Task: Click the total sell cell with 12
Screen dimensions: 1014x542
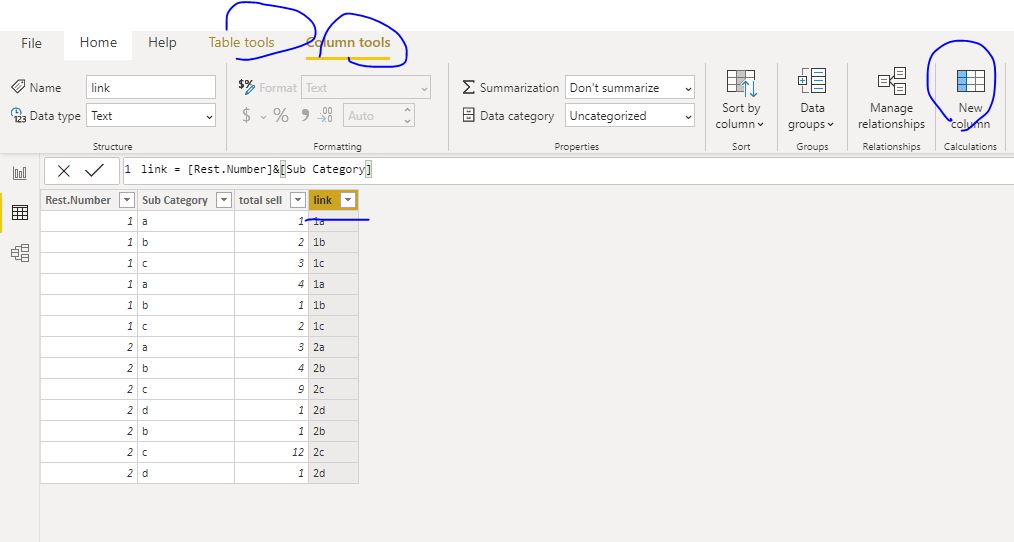Action: (272, 452)
